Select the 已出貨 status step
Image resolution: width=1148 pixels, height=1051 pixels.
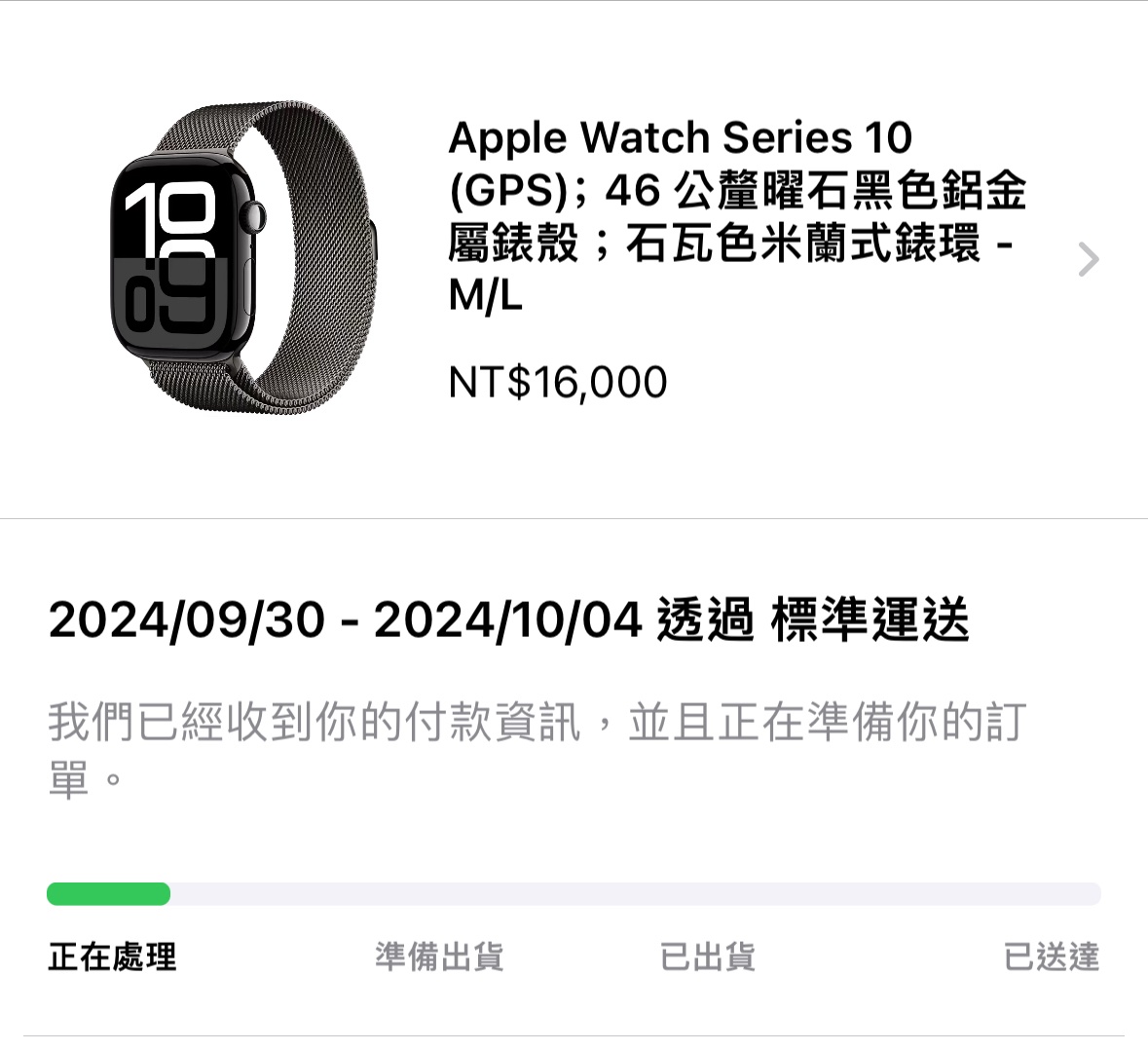pyautogui.click(x=707, y=957)
